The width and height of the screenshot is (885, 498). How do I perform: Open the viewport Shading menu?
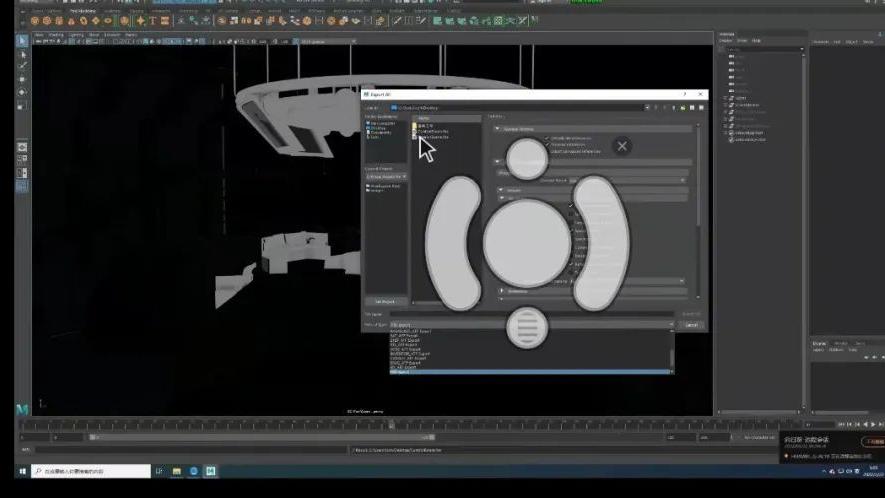pos(58,34)
